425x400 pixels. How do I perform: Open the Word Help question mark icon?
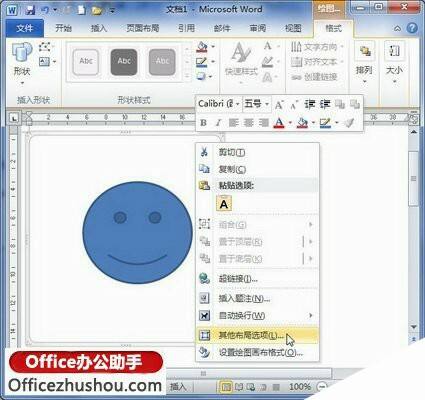(412, 28)
